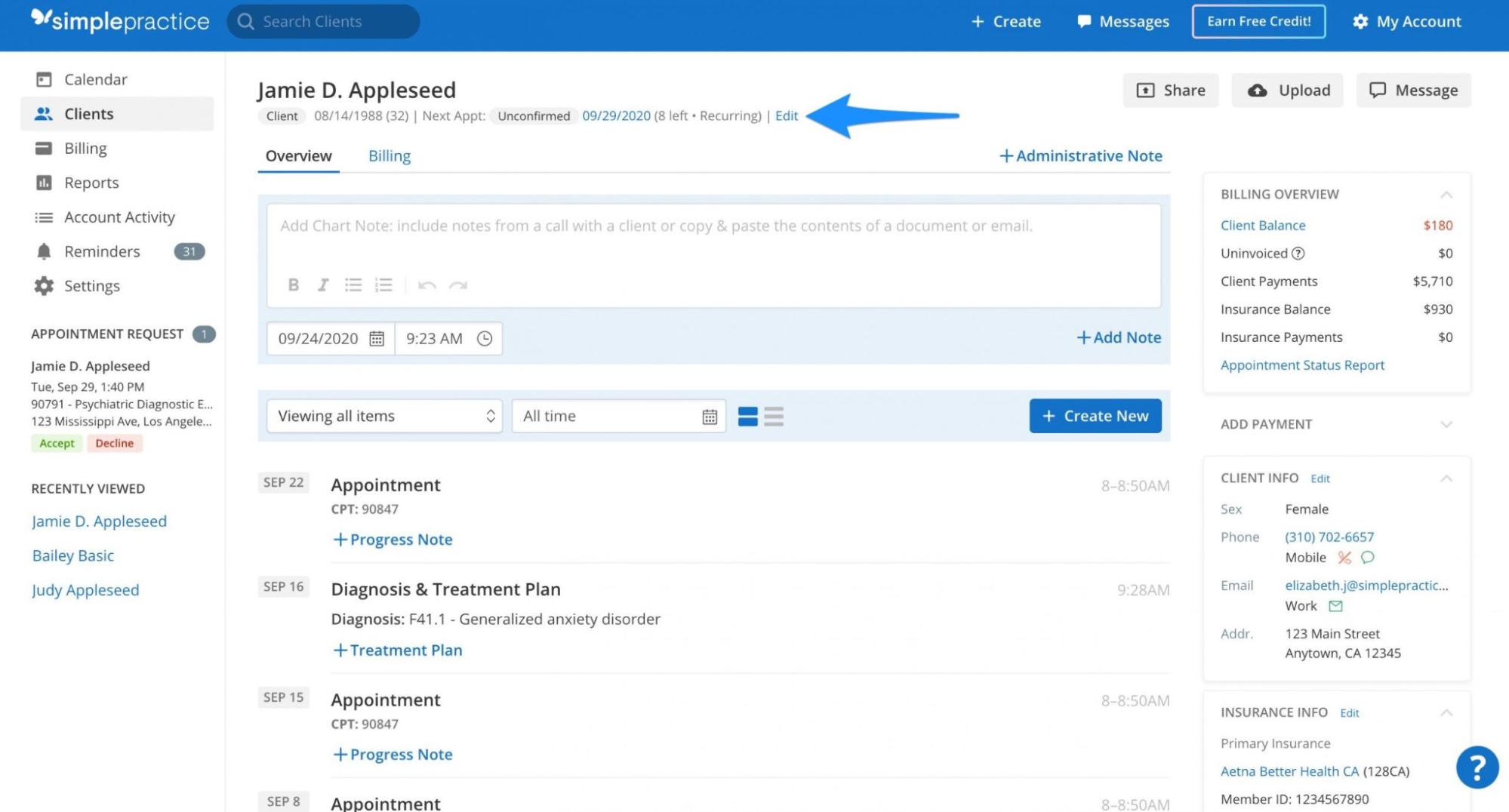Click the help question mark bubble

coord(1477,767)
